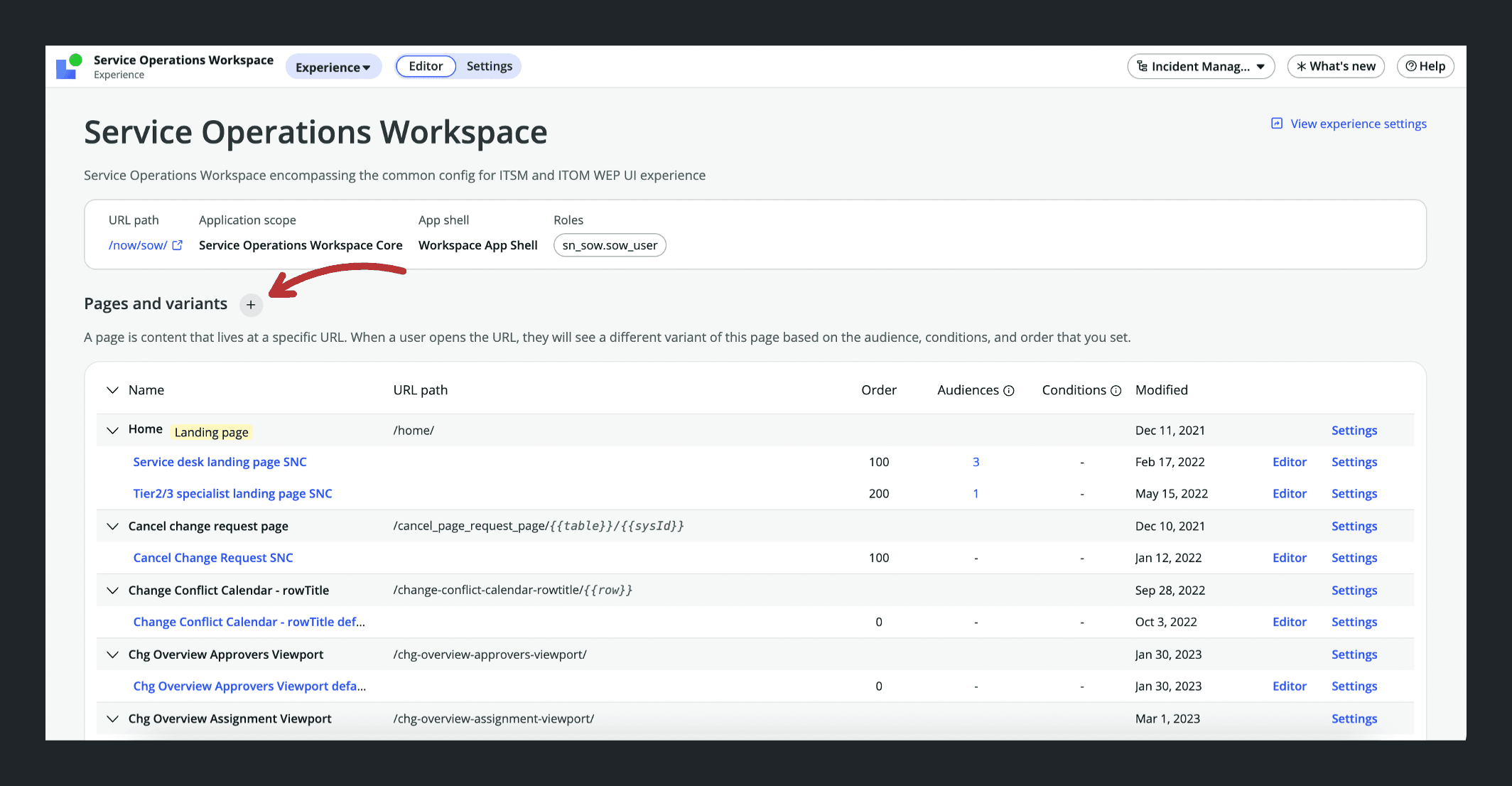1512x786 pixels.
Task: Click the Workspace App Shell value
Action: tap(477, 245)
